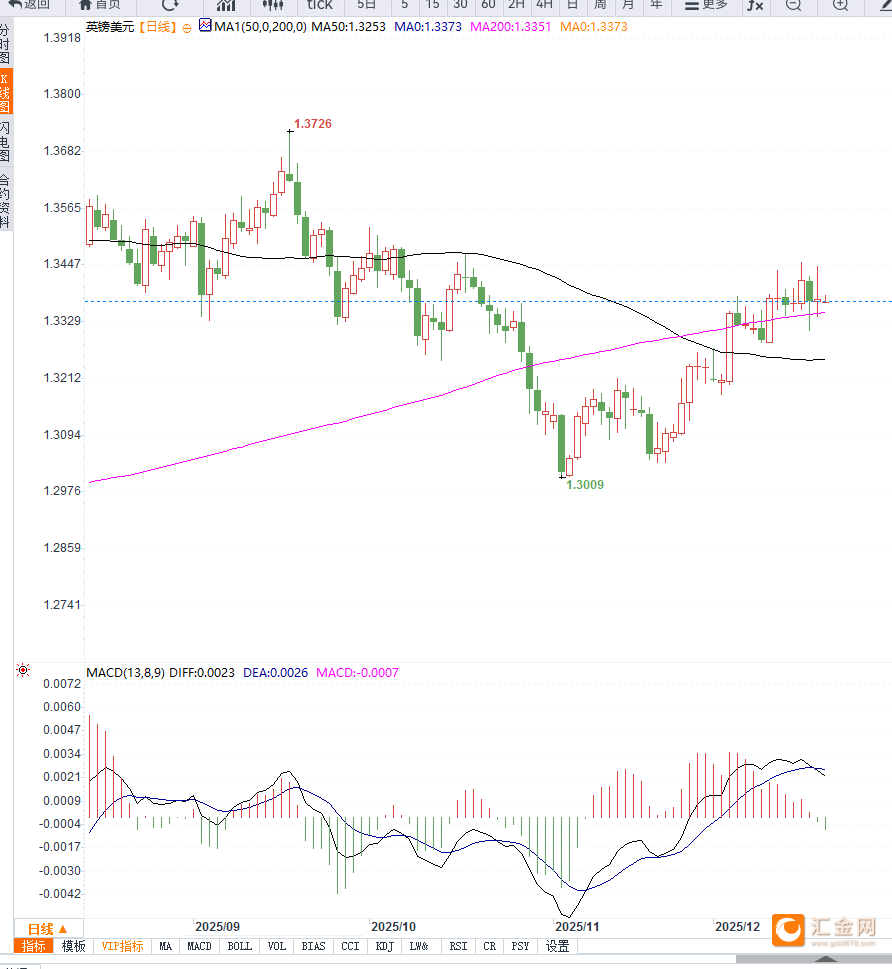892x969 pixels.
Task: Go to 首页 home icon
Action: coord(100,4)
